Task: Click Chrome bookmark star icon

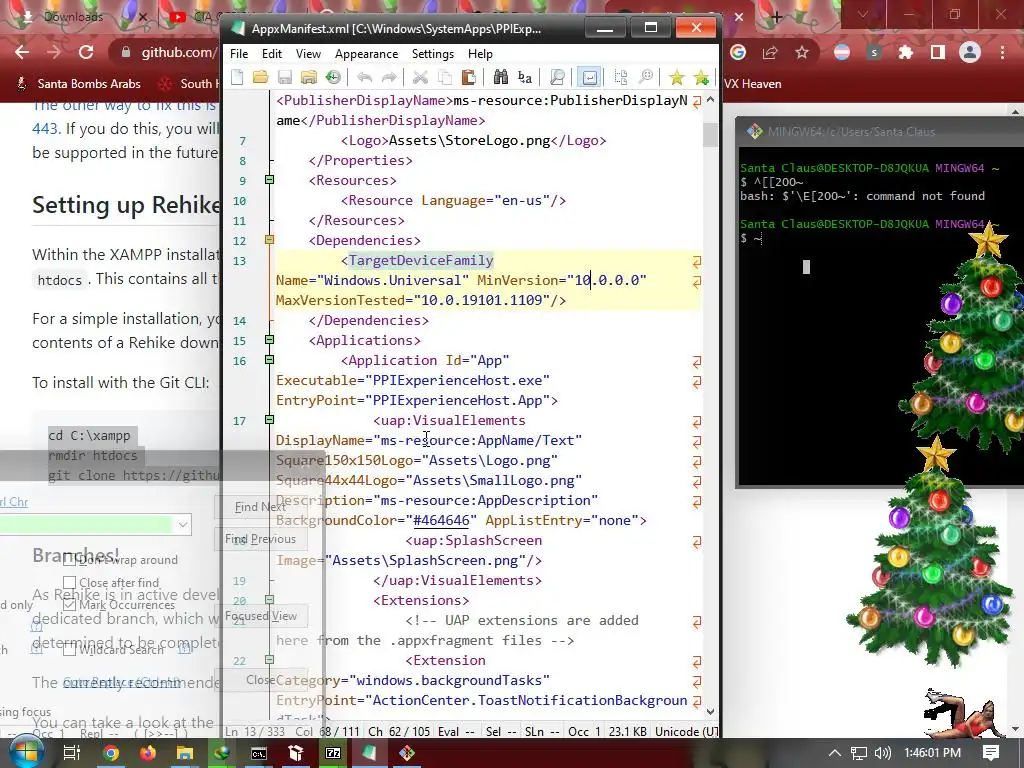Action: click(x=802, y=52)
